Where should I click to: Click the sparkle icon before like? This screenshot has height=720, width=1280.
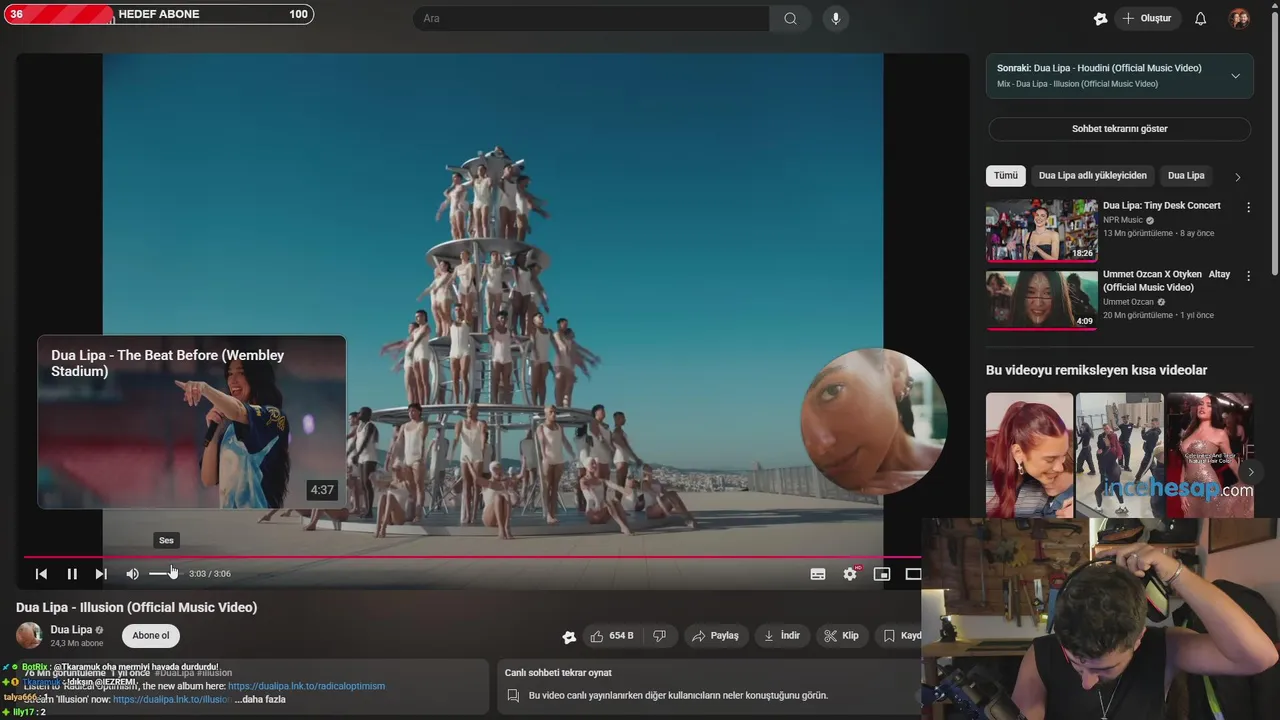569,637
